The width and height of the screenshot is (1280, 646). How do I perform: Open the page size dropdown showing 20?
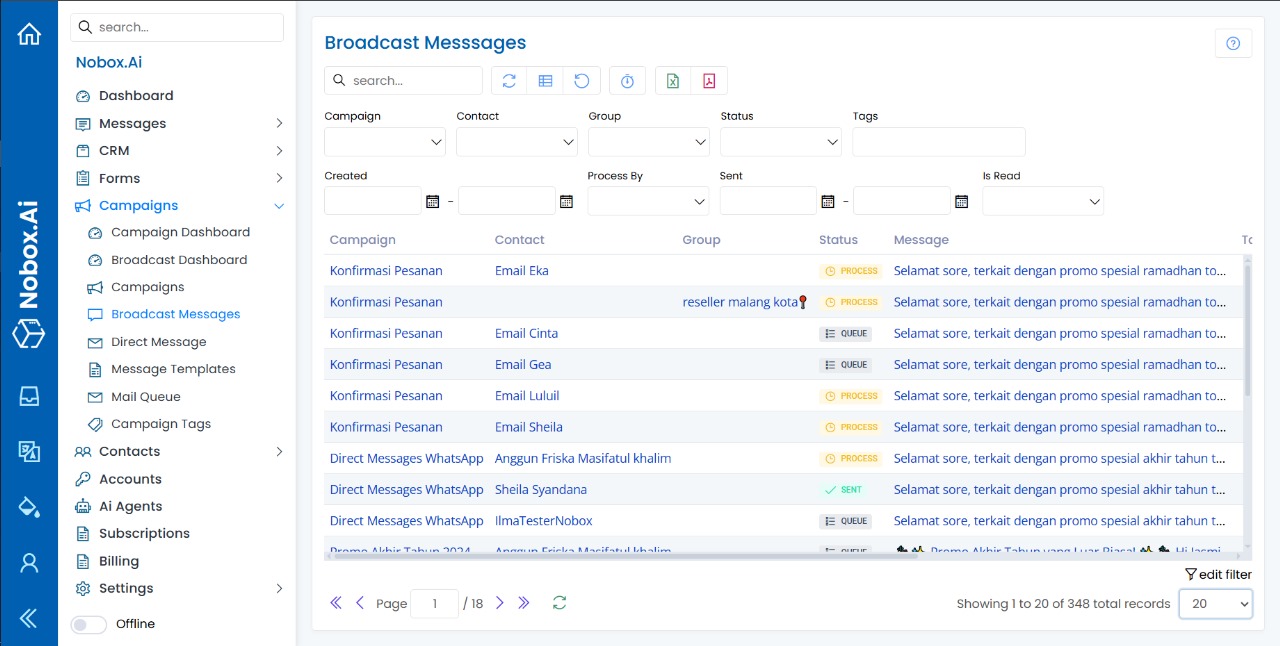[1215, 604]
